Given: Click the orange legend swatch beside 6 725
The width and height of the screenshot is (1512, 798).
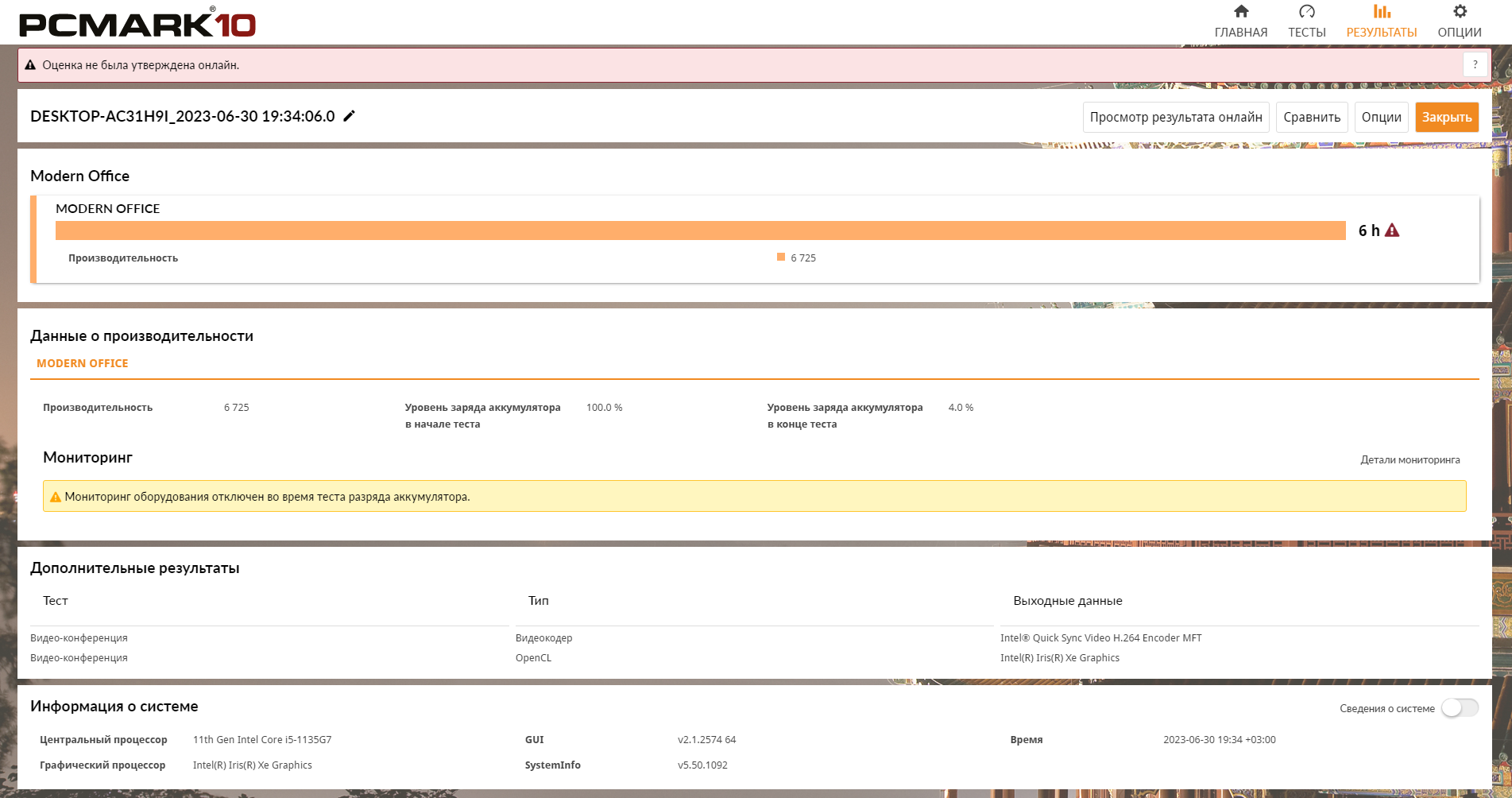Looking at the screenshot, I should (x=781, y=257).
